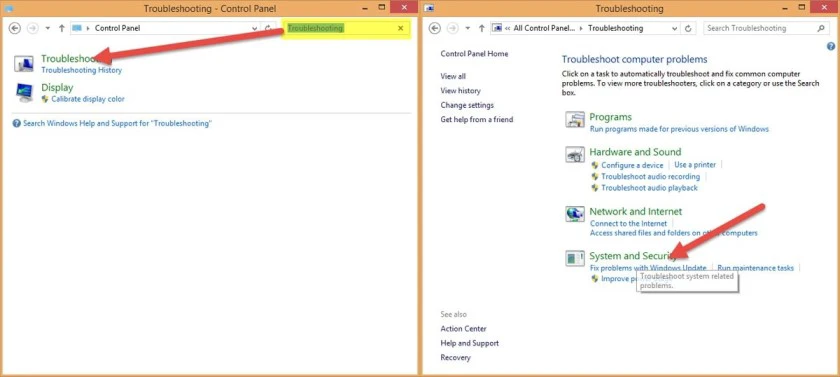Screen dimensions: 840x377
Task: Click All Control Panel breadcrumb in right window
Action: pos(543,28)
